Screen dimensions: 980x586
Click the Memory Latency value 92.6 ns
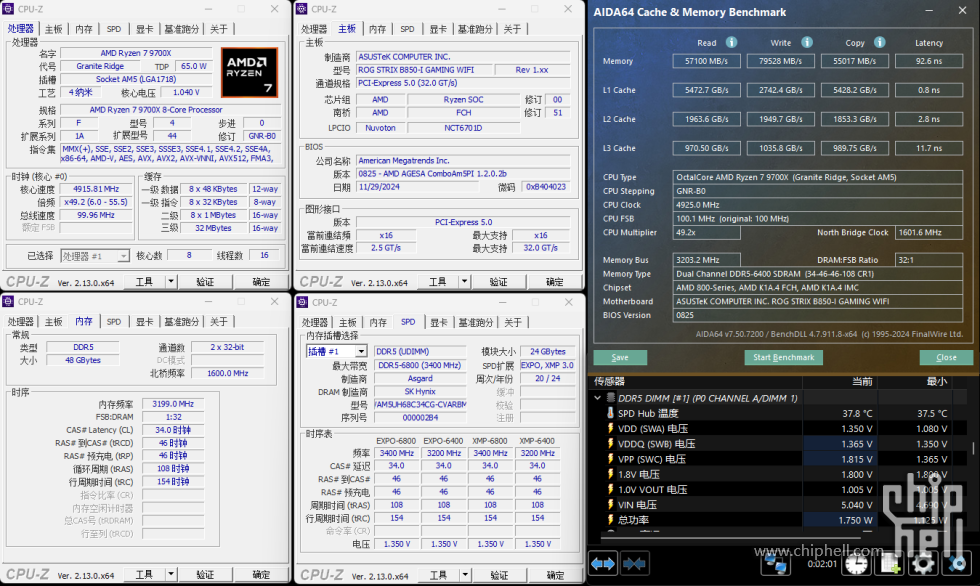(x=929, y=61)
